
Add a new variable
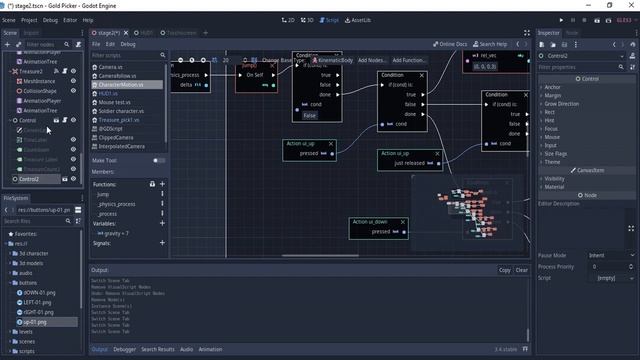162,223
